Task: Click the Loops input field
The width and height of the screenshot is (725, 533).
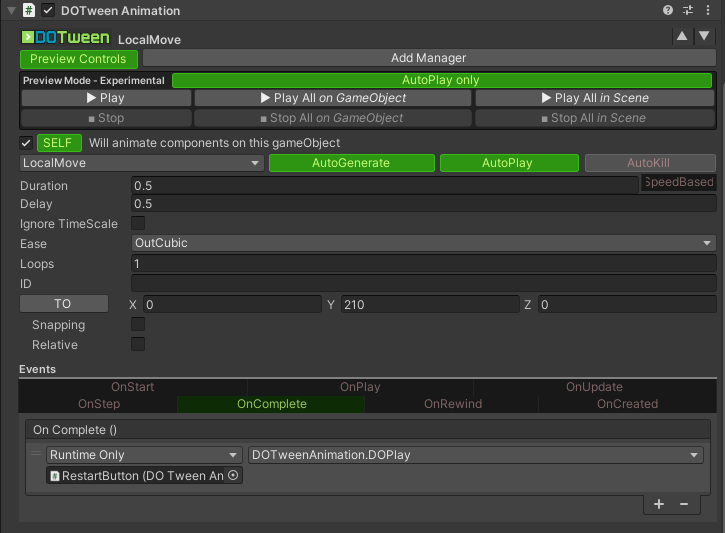Action: [424, 263]
